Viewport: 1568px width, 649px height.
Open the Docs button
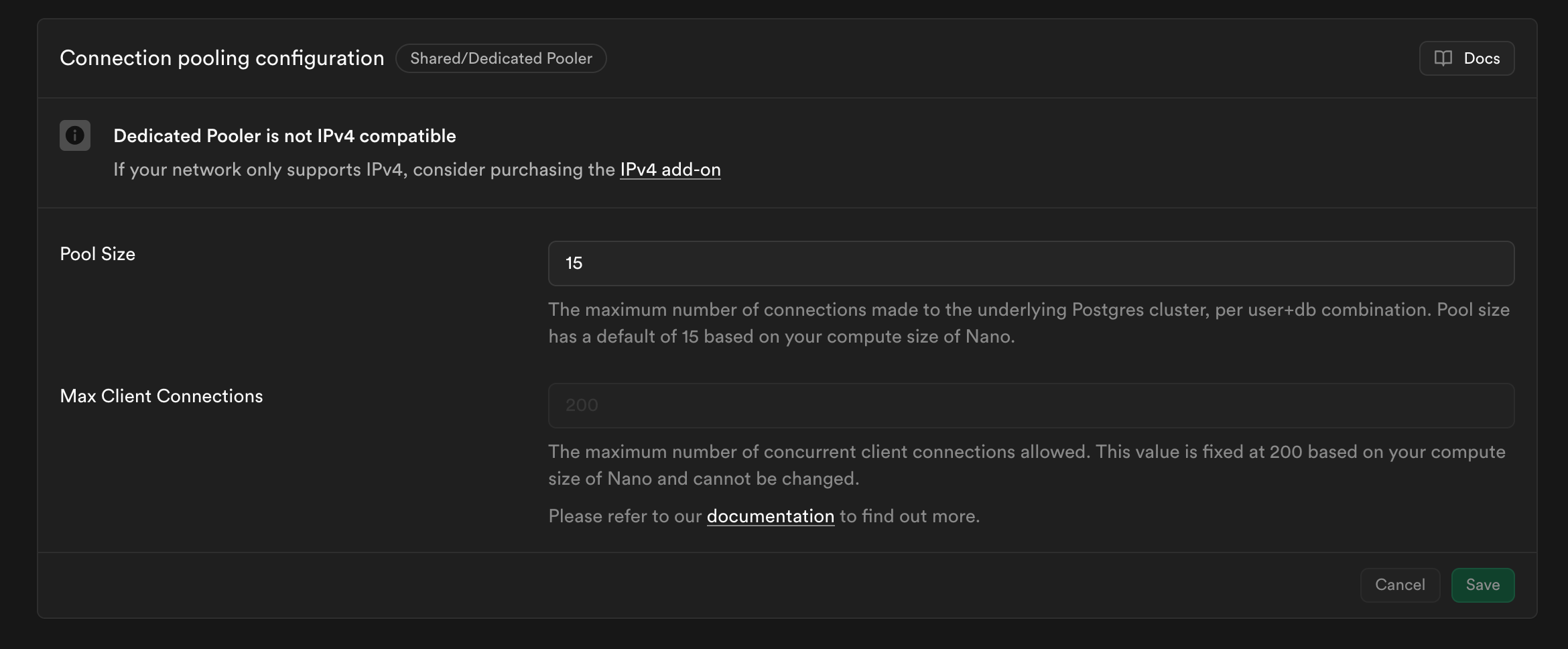coord(1466,58)
